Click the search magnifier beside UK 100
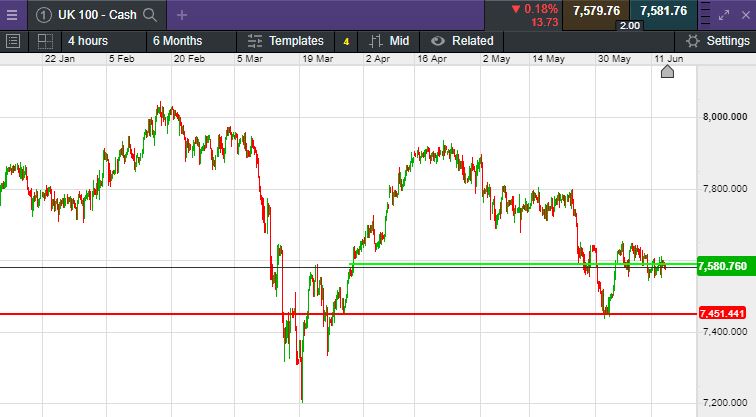Image resolution: width=756 pixels, height=417 pixels. pyautogui.click(x=150, y=15)
